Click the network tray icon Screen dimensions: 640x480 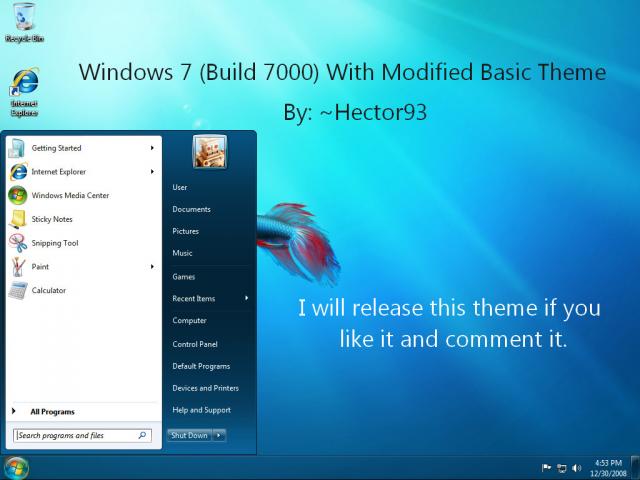pos(562,468)
